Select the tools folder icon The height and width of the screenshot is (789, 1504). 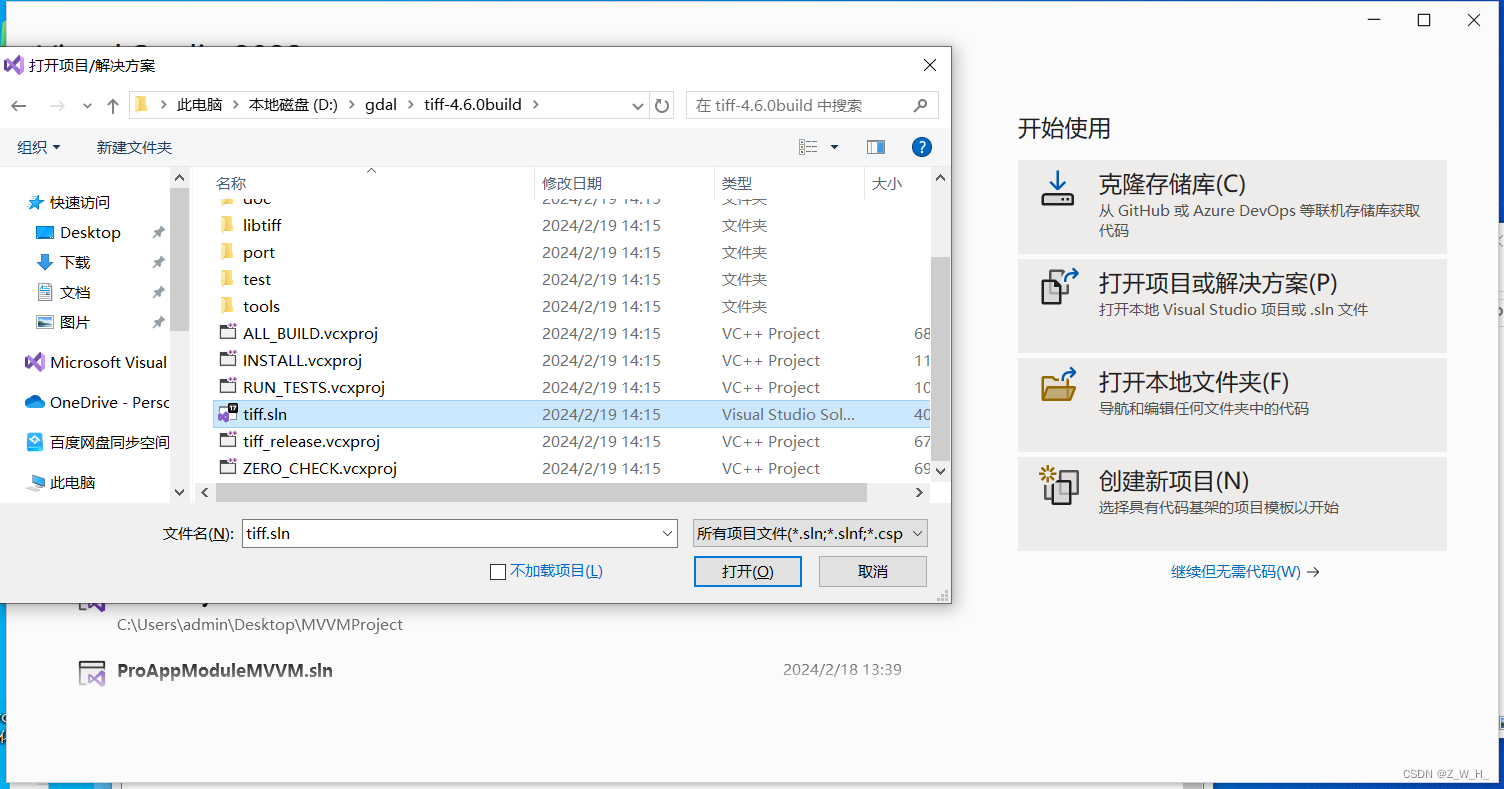[x=226, y=306]
